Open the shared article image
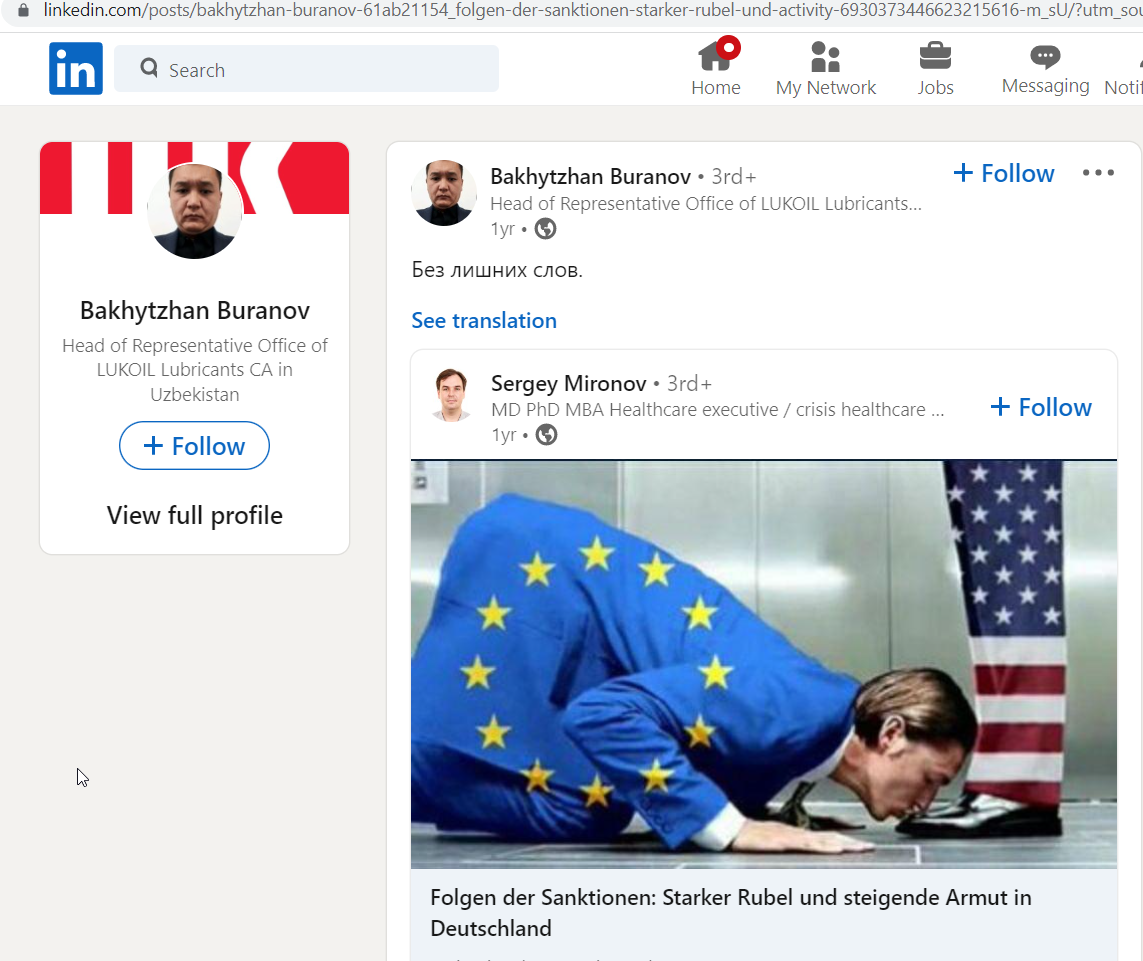The height and width of the screenshot is (961, 1143). 764,664
